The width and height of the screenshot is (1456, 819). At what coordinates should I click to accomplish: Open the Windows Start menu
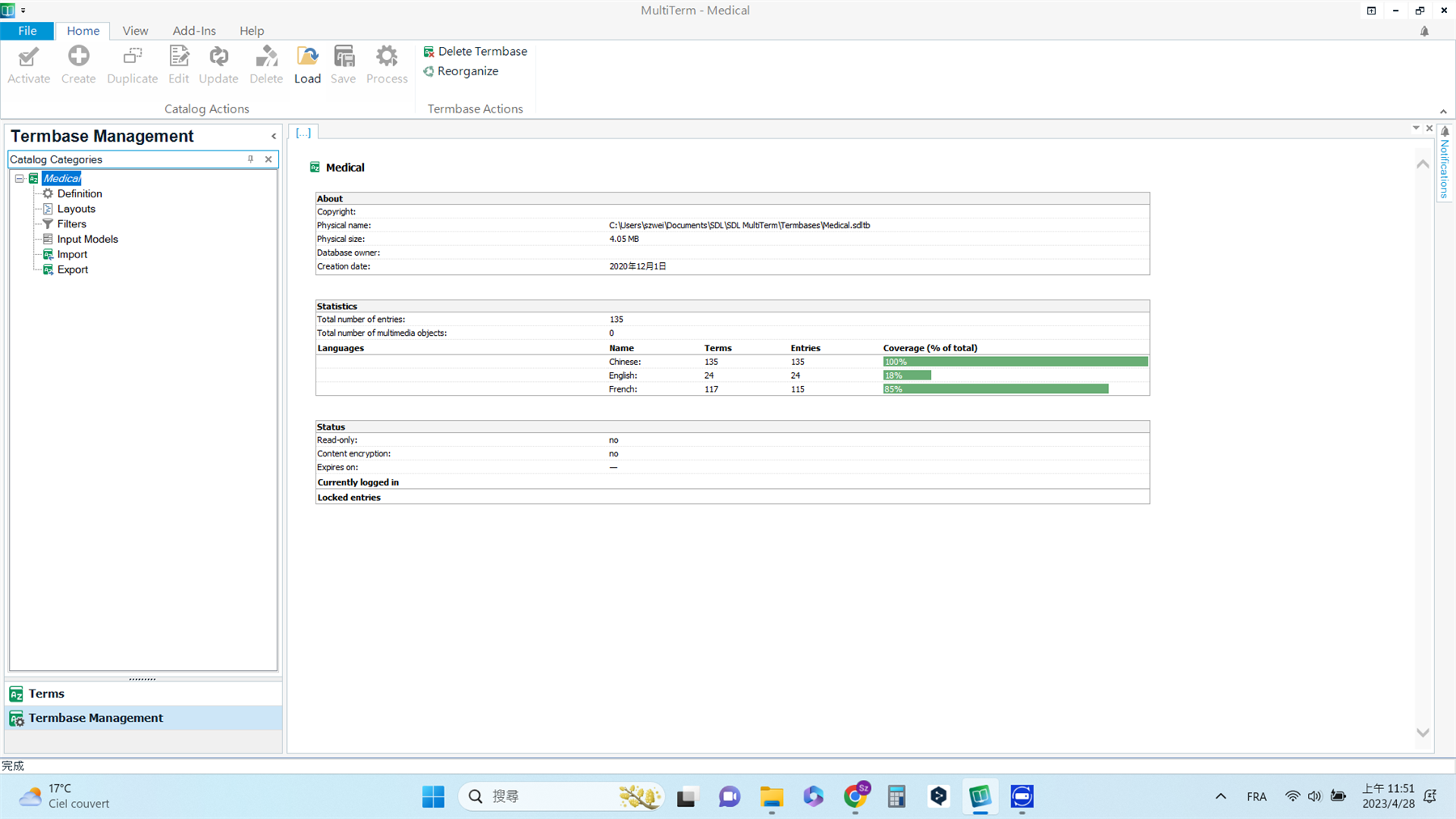point(434,797)
